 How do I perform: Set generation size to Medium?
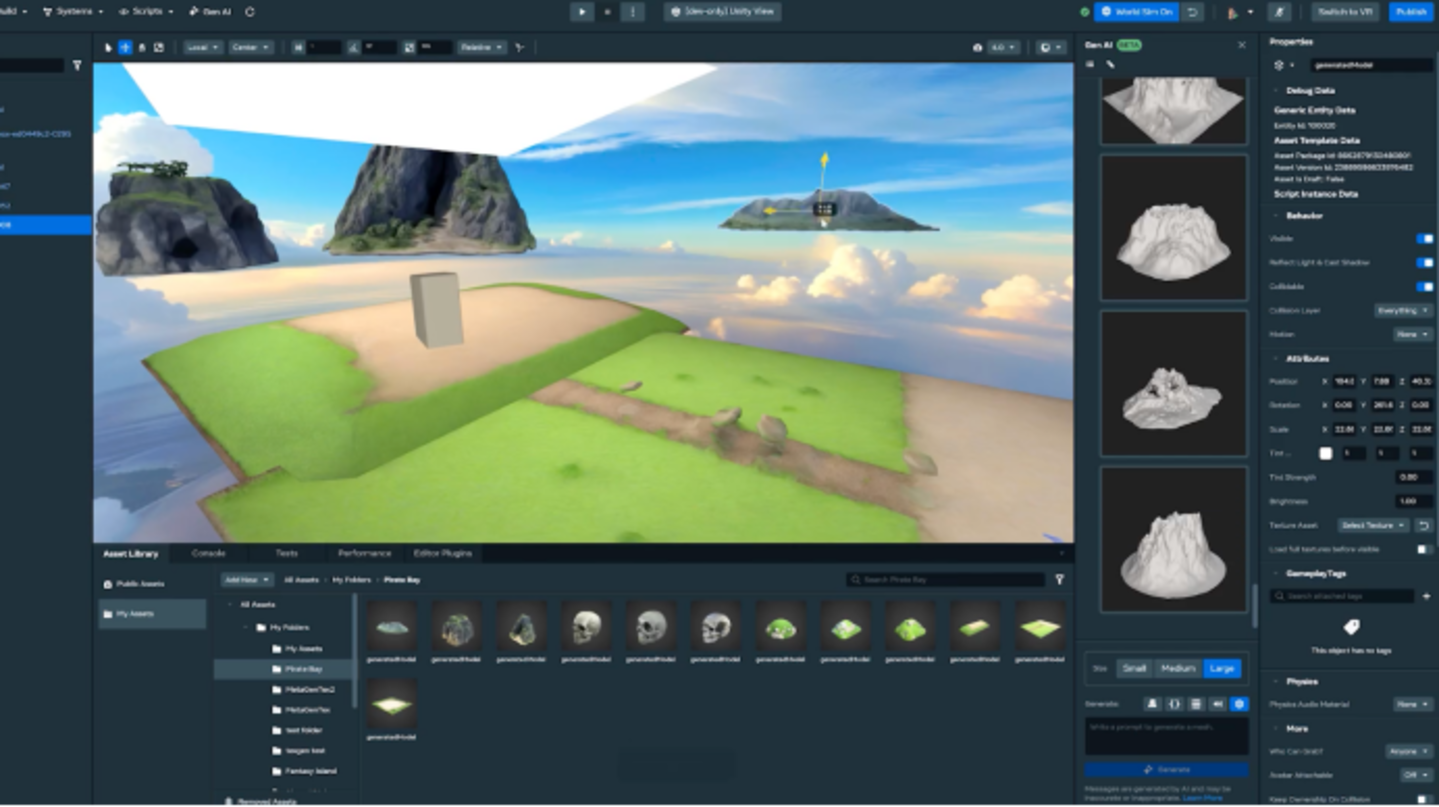pyautogui.click(x=1177, y=668)
